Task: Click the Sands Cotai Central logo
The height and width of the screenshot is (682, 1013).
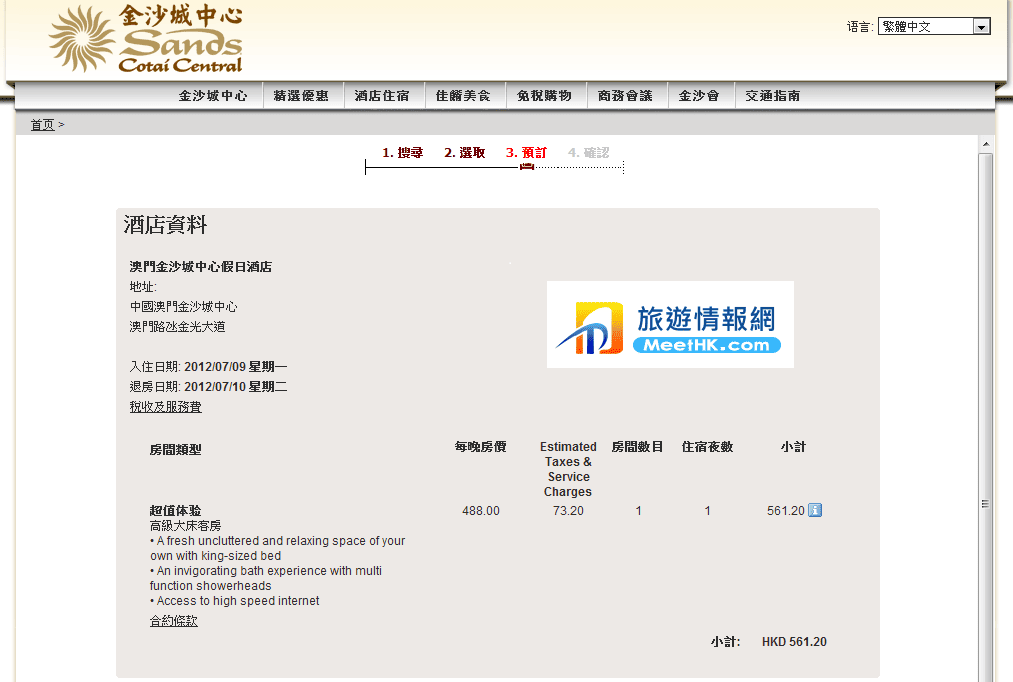Action: 146,40
